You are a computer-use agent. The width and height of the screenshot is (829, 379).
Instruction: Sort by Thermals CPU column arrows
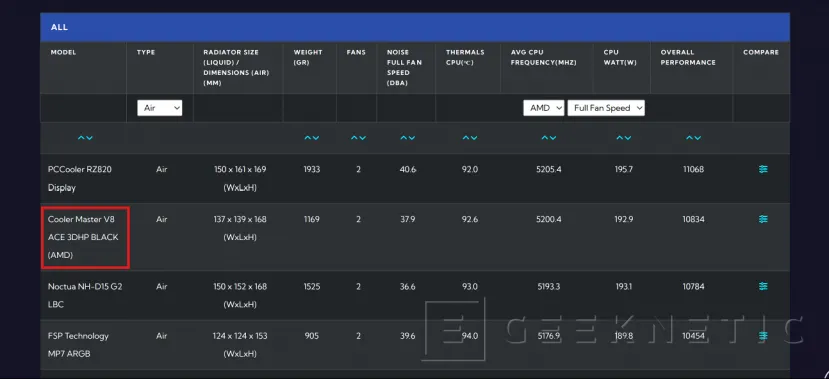(x=469, y=138)
